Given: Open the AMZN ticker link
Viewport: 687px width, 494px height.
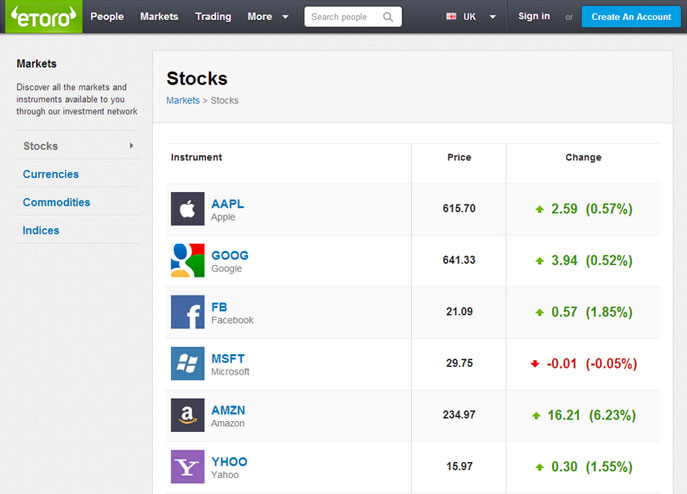Looking at the screenshot, I should tap(228, 410).
